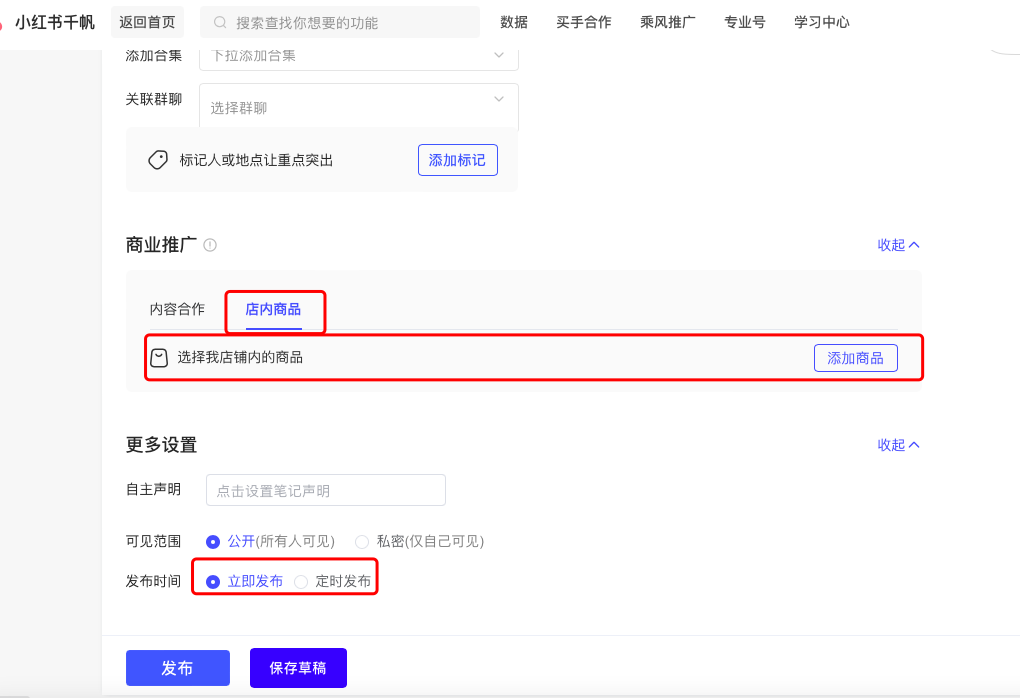The height and width of the screenshot is (698, 1020).
Task: Click the 选择我店铺内的商品 text
Action: click(240, 357)
